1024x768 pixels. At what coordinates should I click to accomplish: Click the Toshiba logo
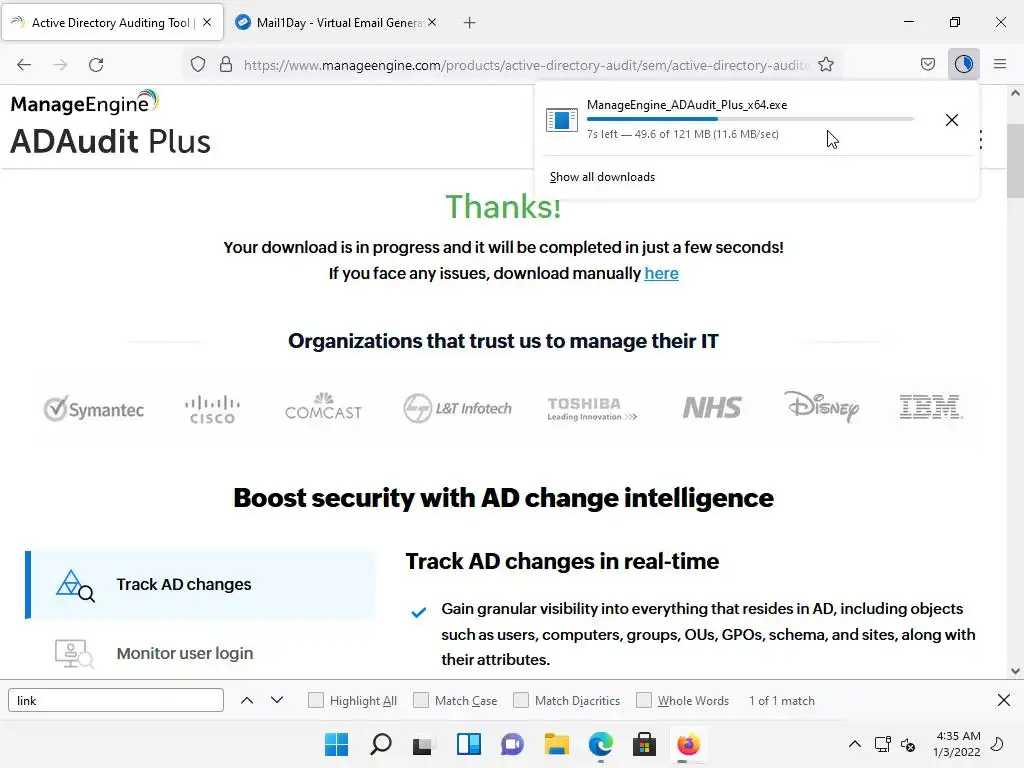click(x=592, y=409)
